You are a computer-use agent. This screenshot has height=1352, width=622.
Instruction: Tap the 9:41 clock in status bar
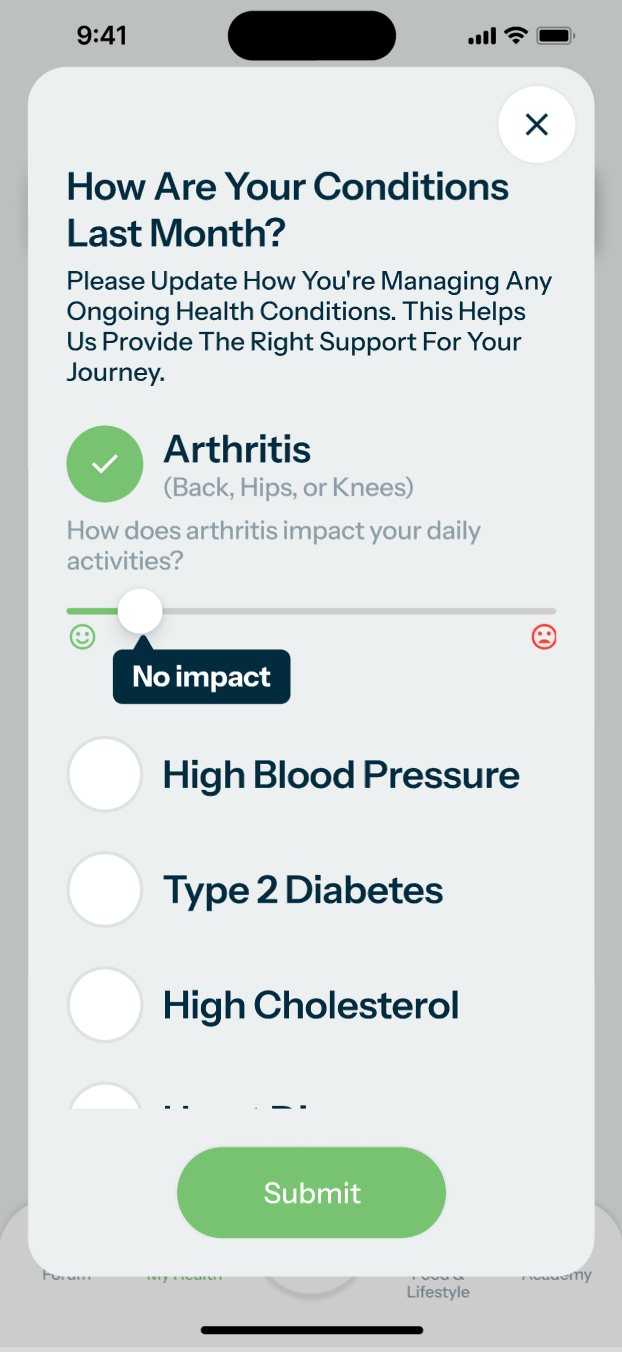(101, 36)
